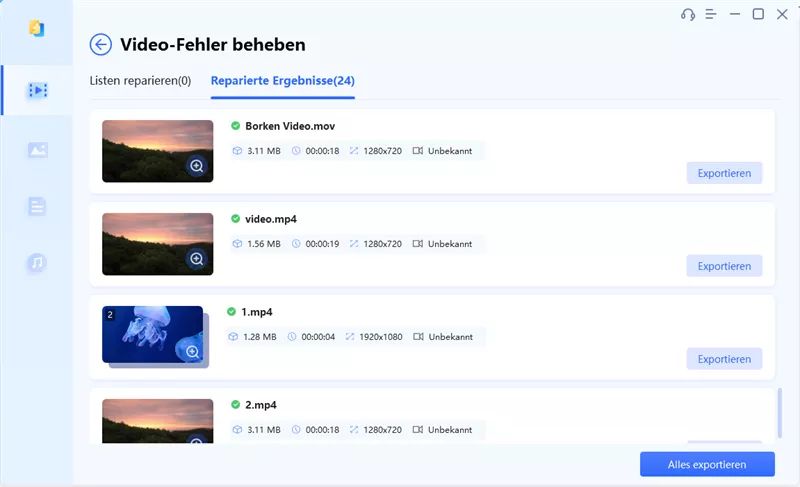Click 1920x1080 resolution value
The image size is (800, 487).
pos(381,337)
